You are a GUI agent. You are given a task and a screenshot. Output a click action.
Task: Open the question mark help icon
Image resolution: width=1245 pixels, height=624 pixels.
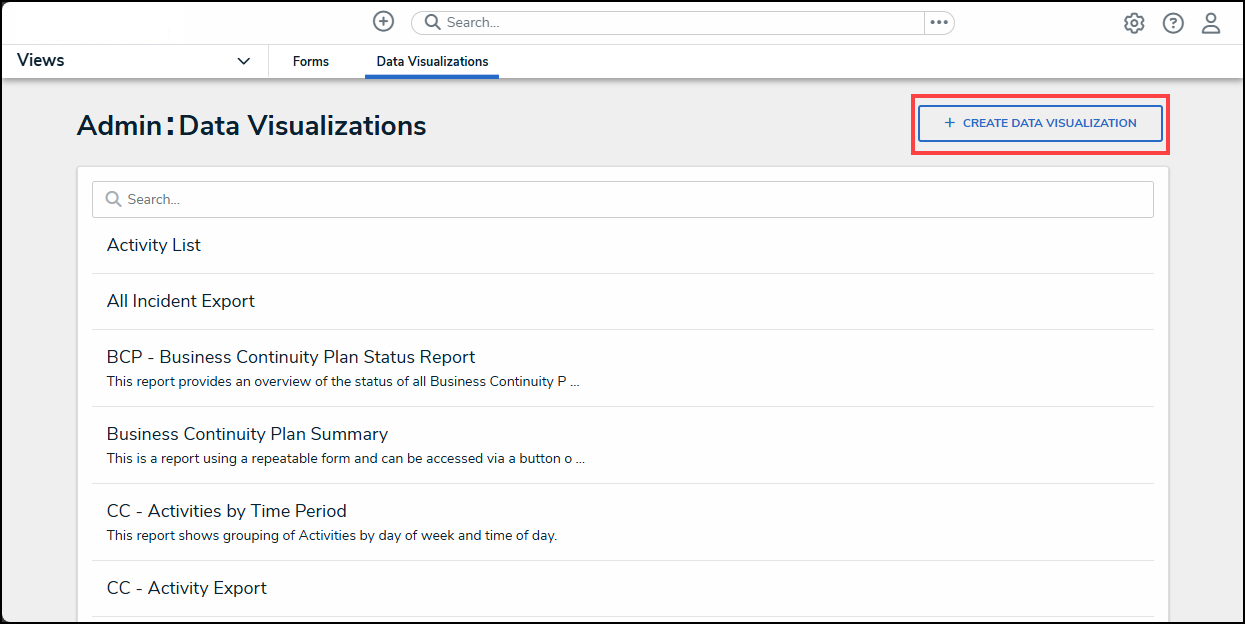[1173, 23]
